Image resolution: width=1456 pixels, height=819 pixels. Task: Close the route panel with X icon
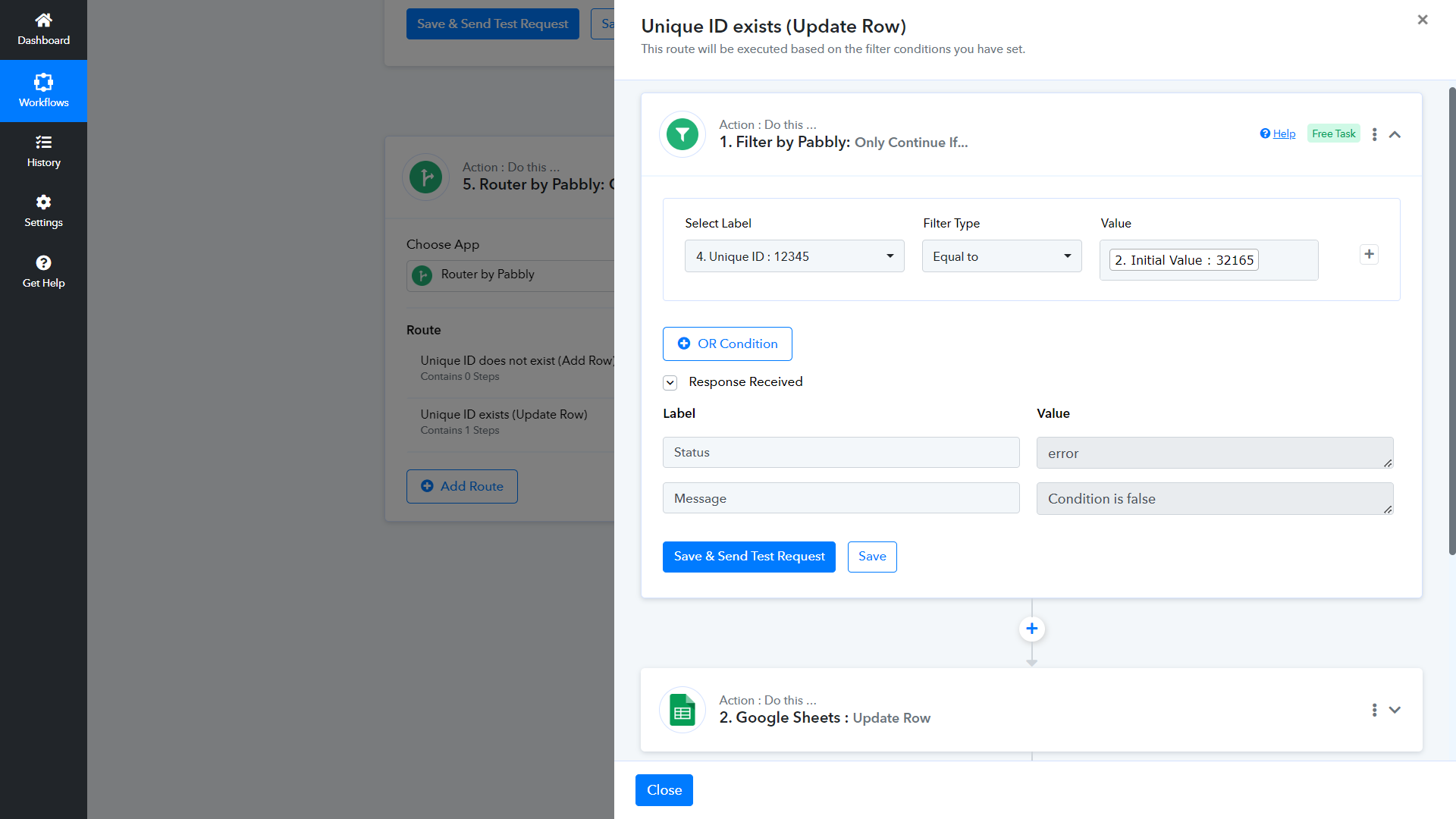(1423, 20)
